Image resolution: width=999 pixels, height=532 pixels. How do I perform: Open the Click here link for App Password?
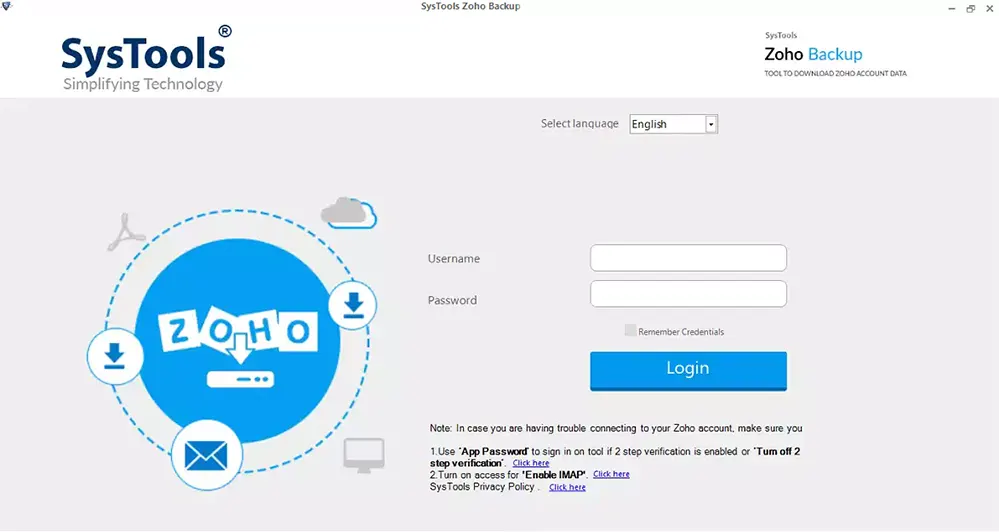click(531, 463)
